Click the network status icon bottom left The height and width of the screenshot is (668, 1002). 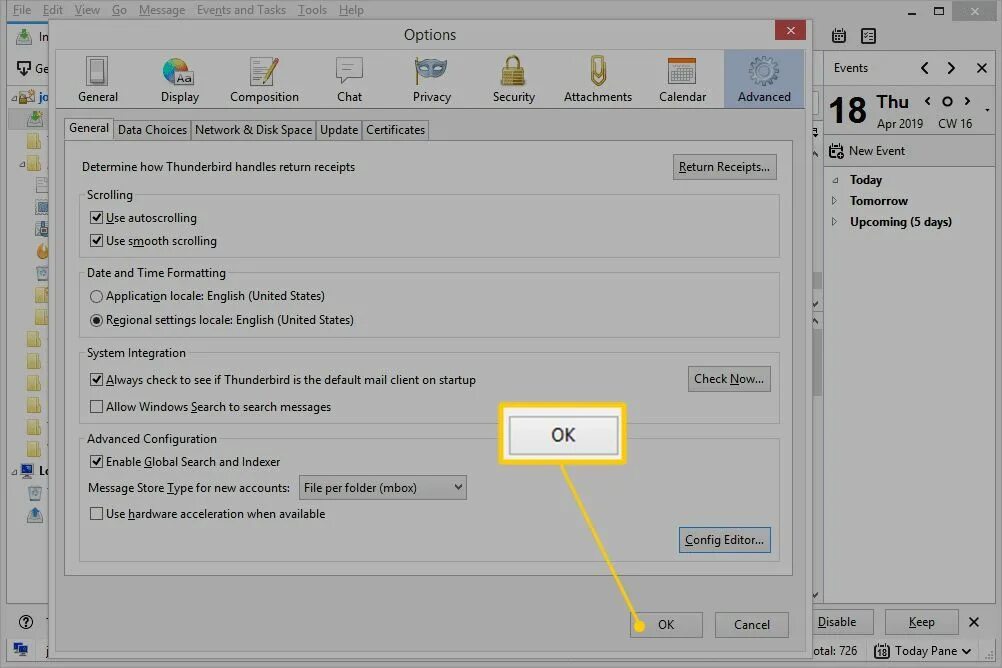coord(20,649)
